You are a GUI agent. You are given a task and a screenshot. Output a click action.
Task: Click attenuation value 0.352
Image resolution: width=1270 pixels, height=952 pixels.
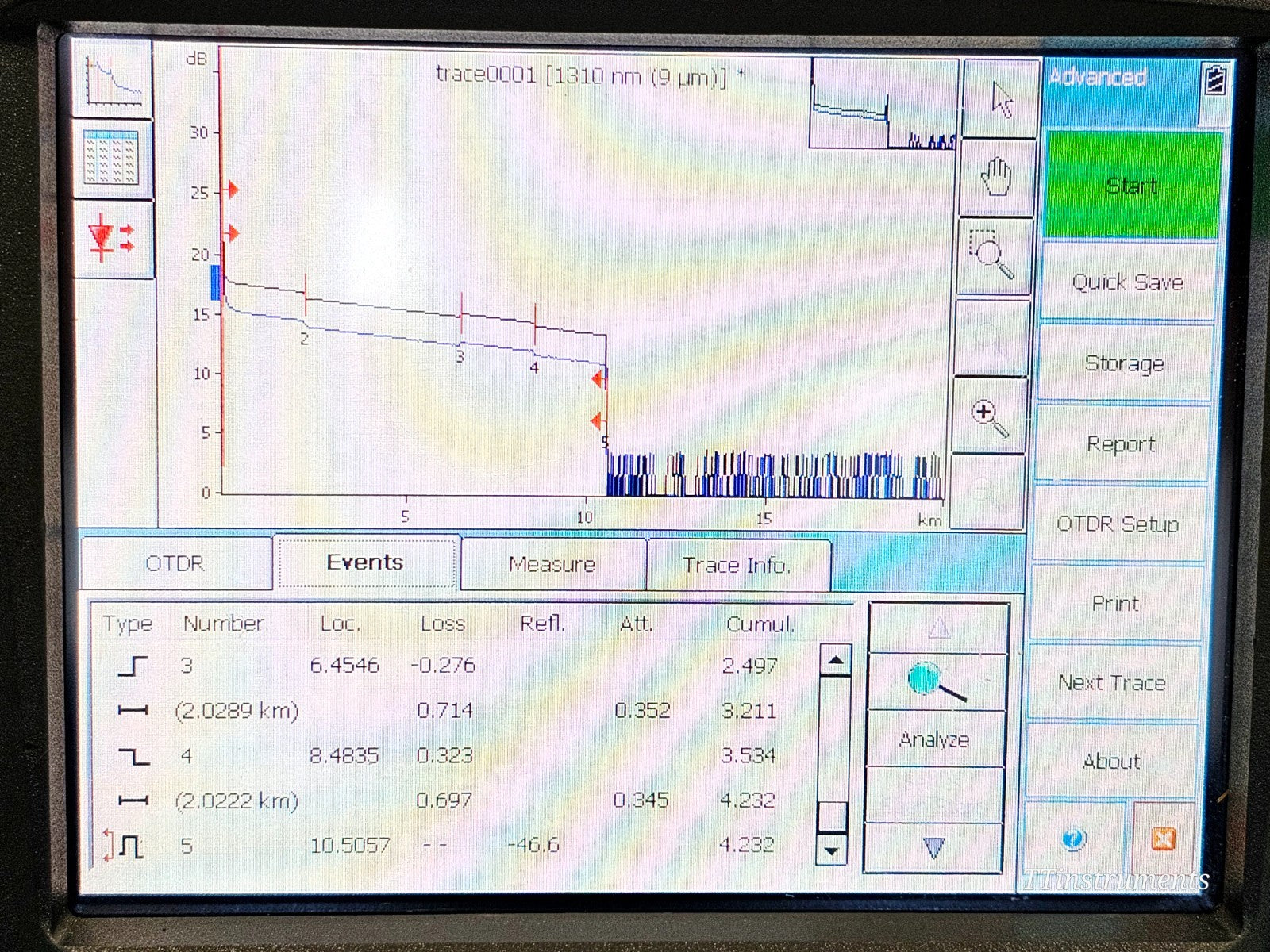click(x=643, y=710)
